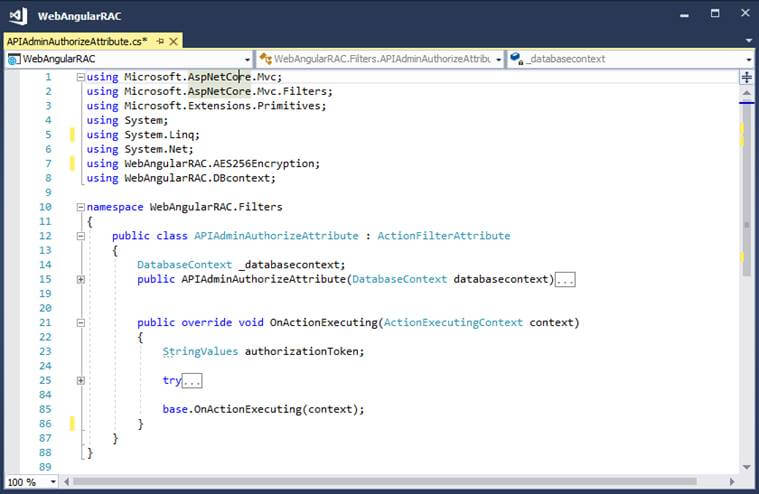Open the 100 % zoom level dropdown

[x=53, y=482]
